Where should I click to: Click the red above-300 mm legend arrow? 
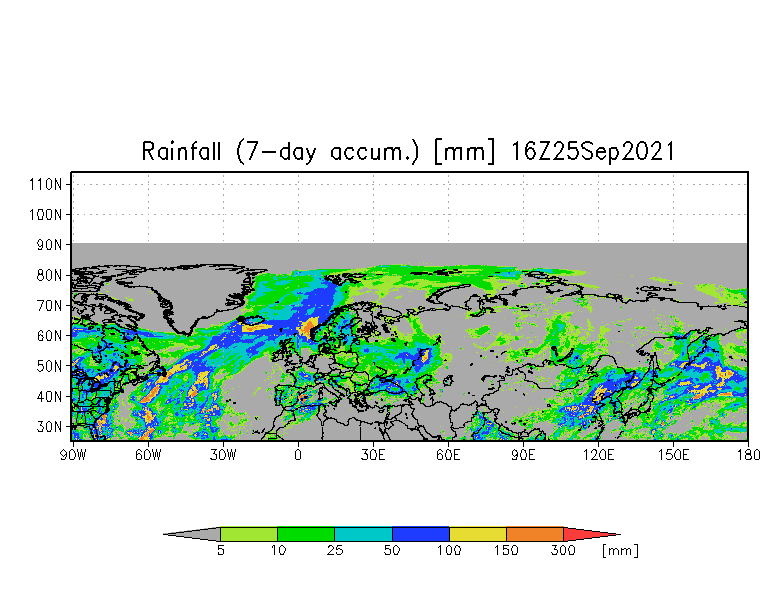(x=592, y=534)
